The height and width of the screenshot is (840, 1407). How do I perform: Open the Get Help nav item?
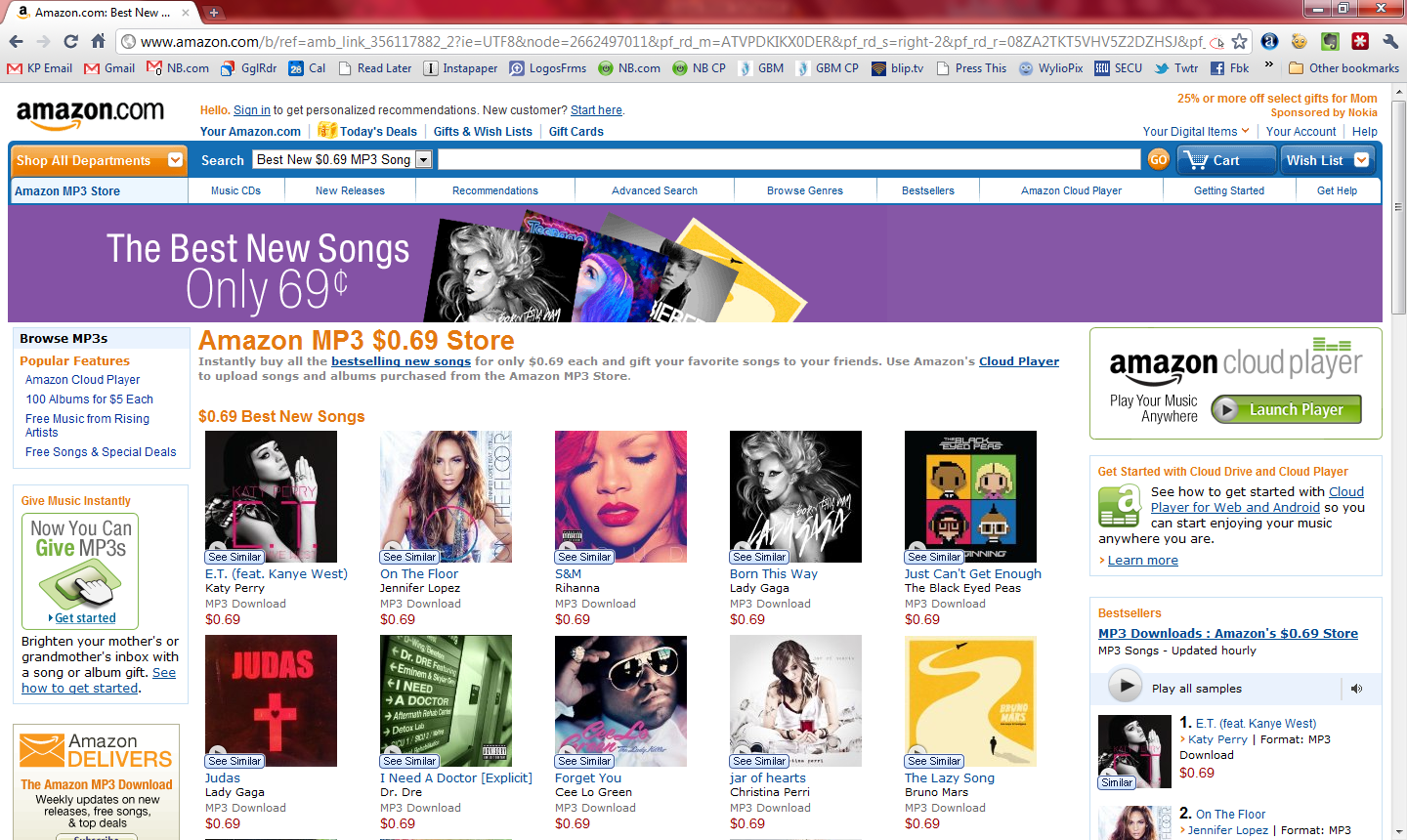tap(1337, 190)
